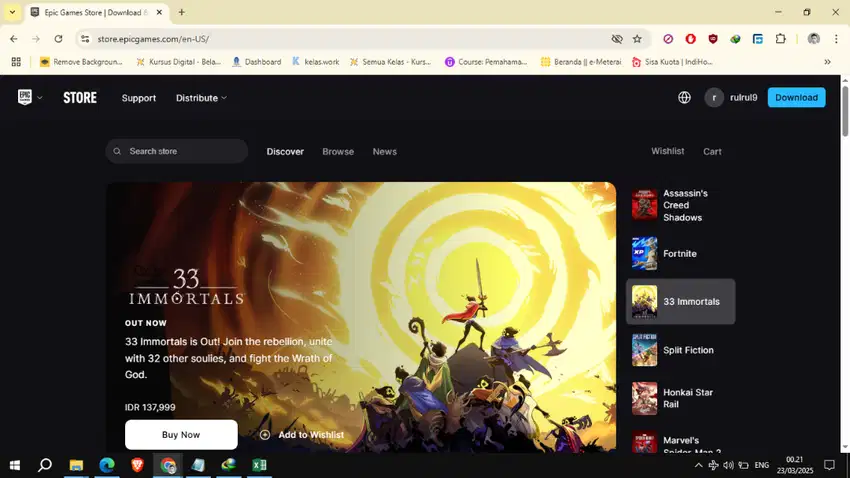Viewport: 850px width, 478px height.
Task: Open the Sisa Kuota IndiHome bookmark
Action: 672,62
